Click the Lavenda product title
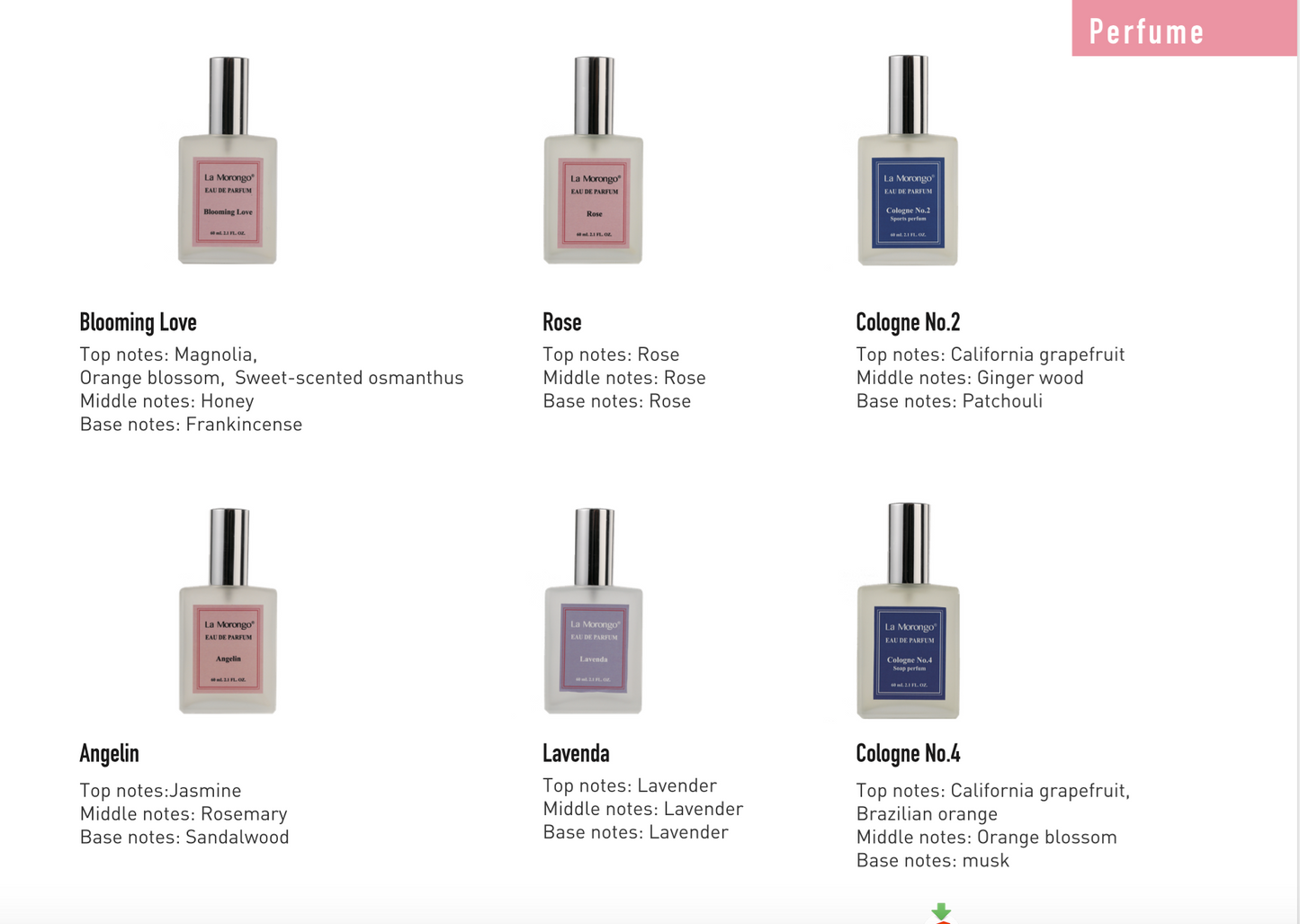 [x=576, y=753]
